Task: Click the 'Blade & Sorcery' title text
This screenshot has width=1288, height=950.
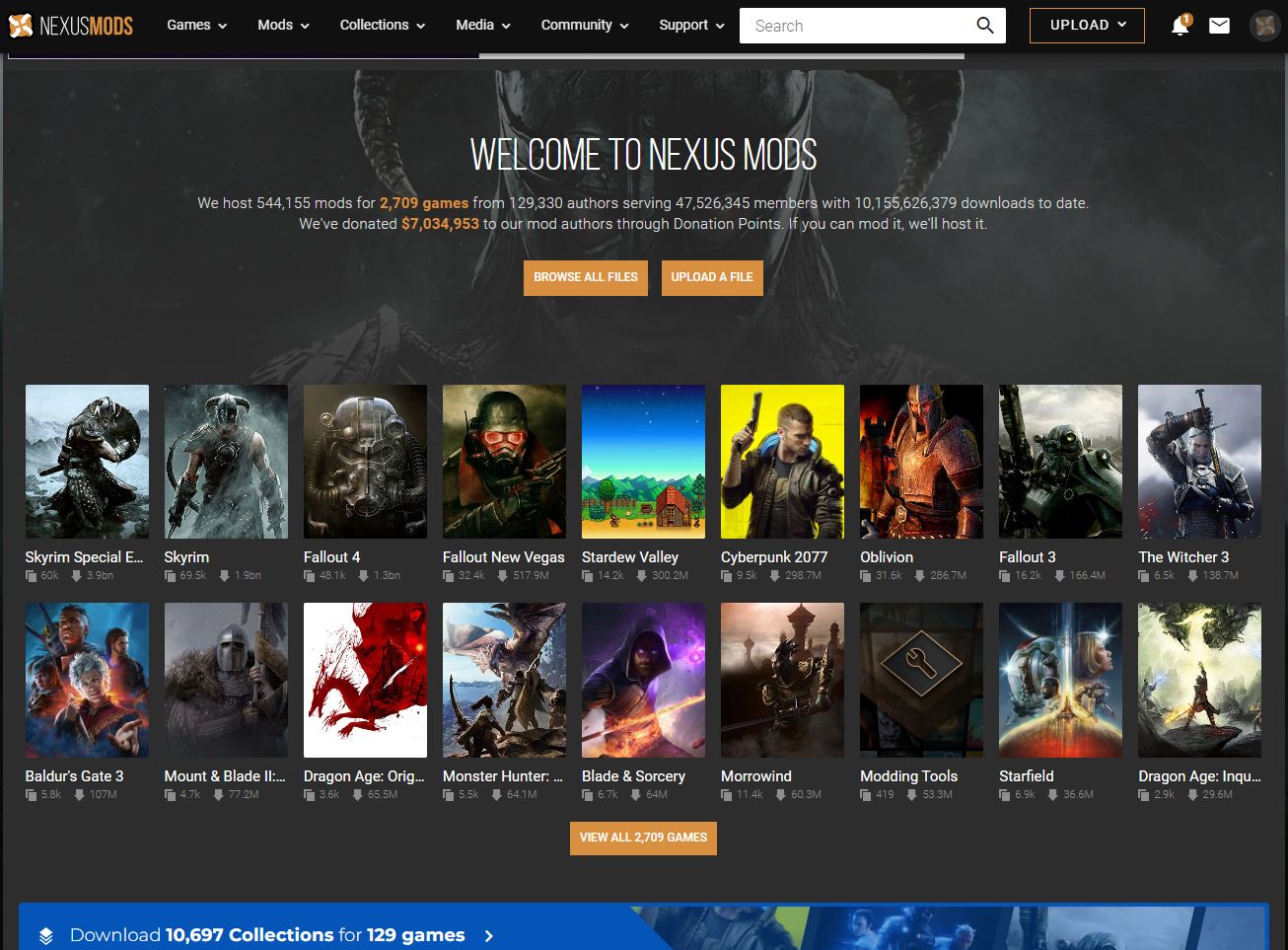Action: tap(633, 776)
